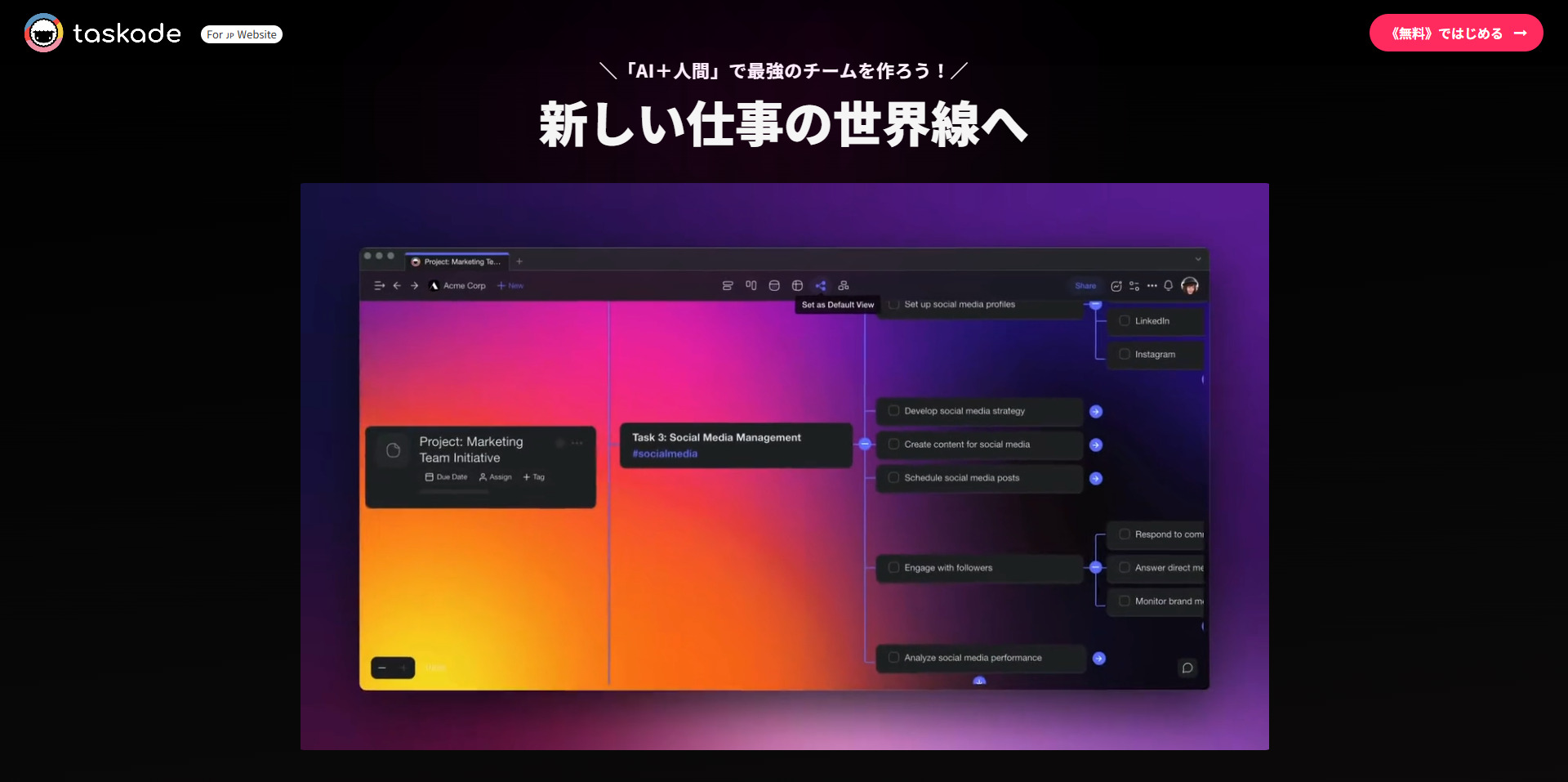
Task: Click the Taskade mascot logo icon
Action: (43, 34)
